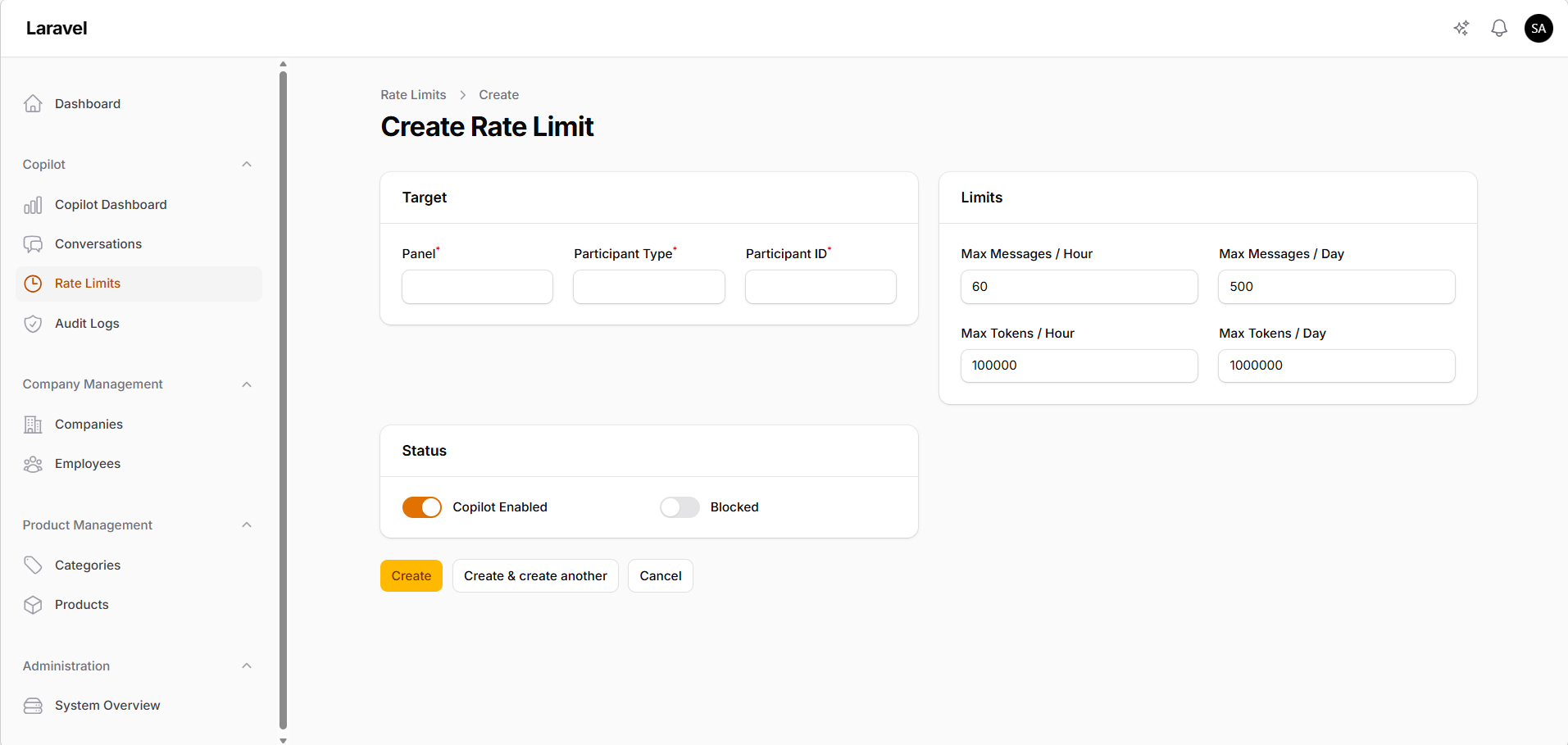Open Copilot Dashboard via its chart icon
This screenshot has width=1568, height=745.
click(x=33, y=204)
